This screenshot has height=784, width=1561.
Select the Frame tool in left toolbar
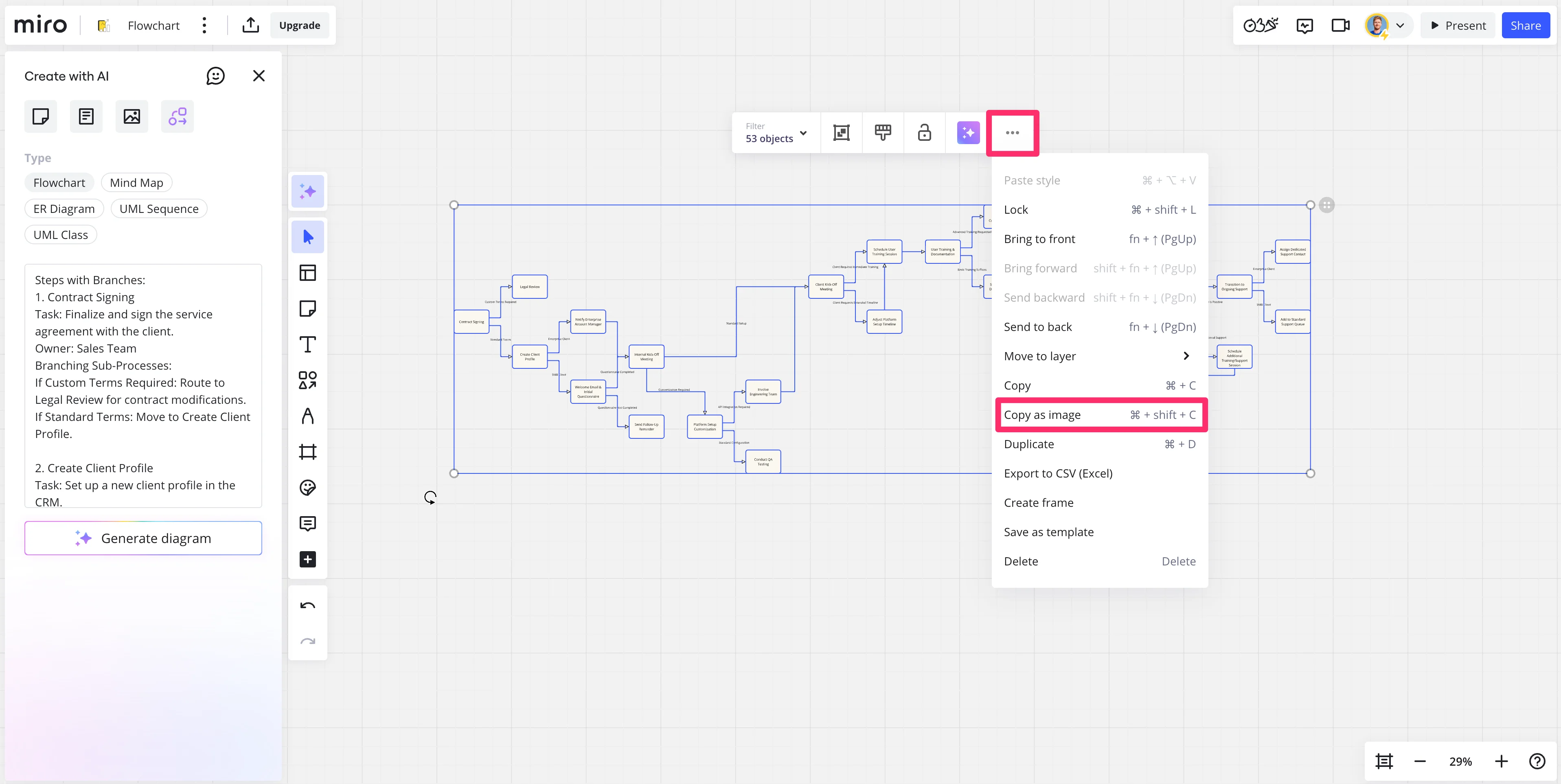click(307, 452)
